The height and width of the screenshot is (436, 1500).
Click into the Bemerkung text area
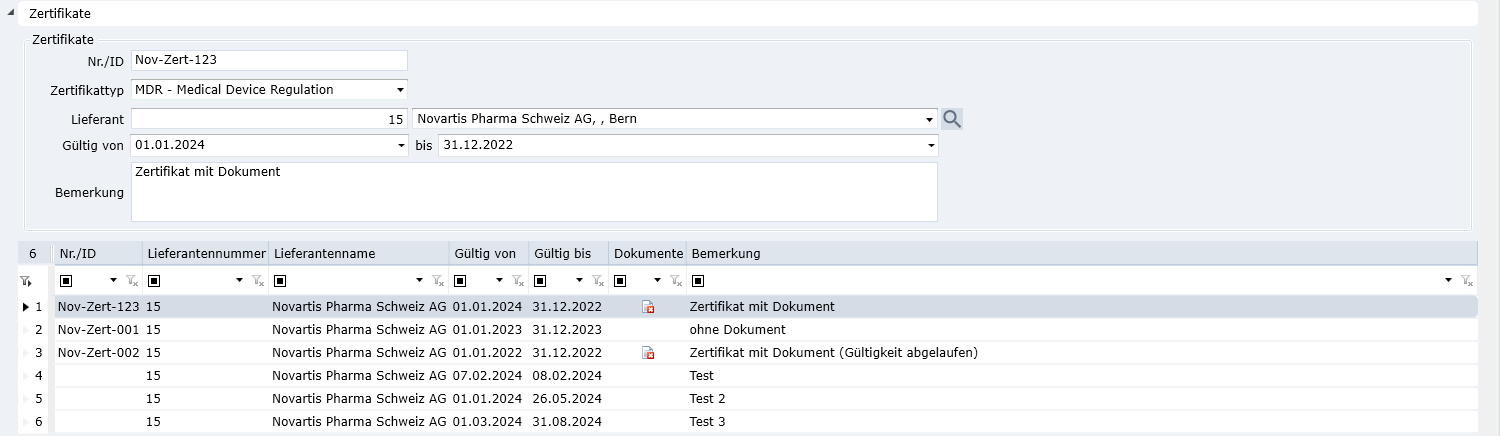tap(534, 192)
